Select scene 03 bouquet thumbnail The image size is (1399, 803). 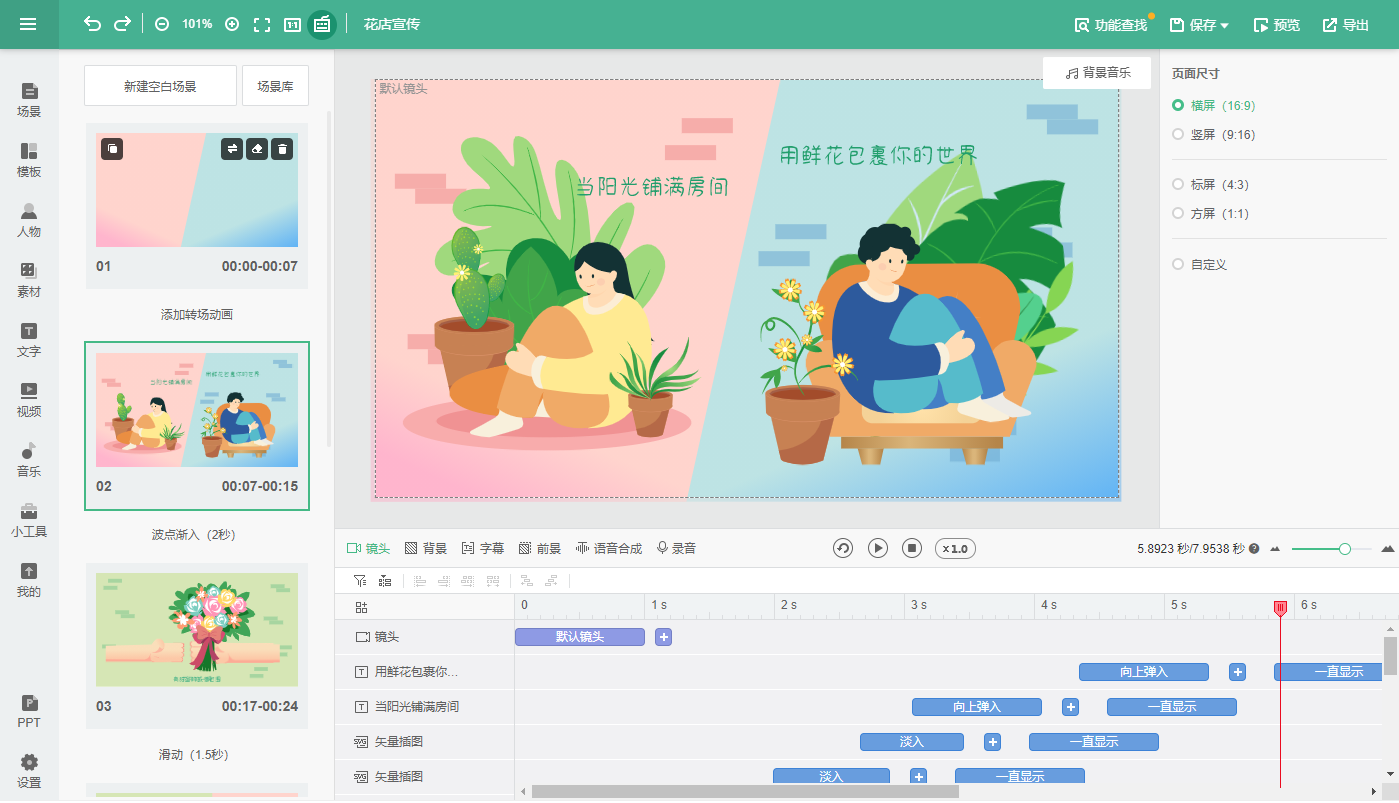pyautogui.click(x=197, y=630)
